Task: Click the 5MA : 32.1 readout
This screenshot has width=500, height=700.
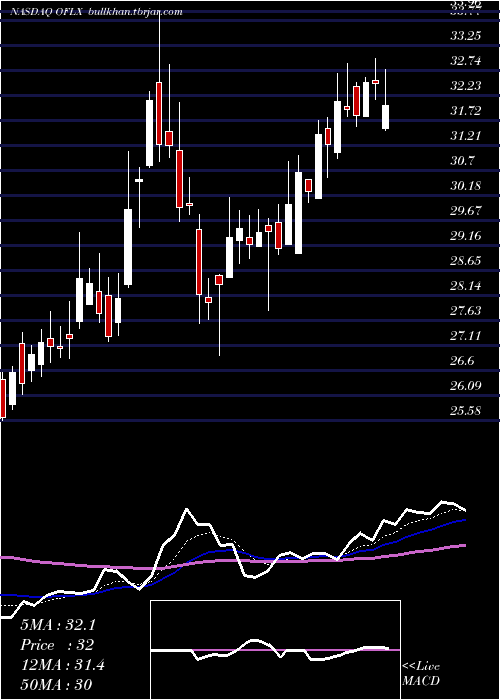Action: point(58,625)
